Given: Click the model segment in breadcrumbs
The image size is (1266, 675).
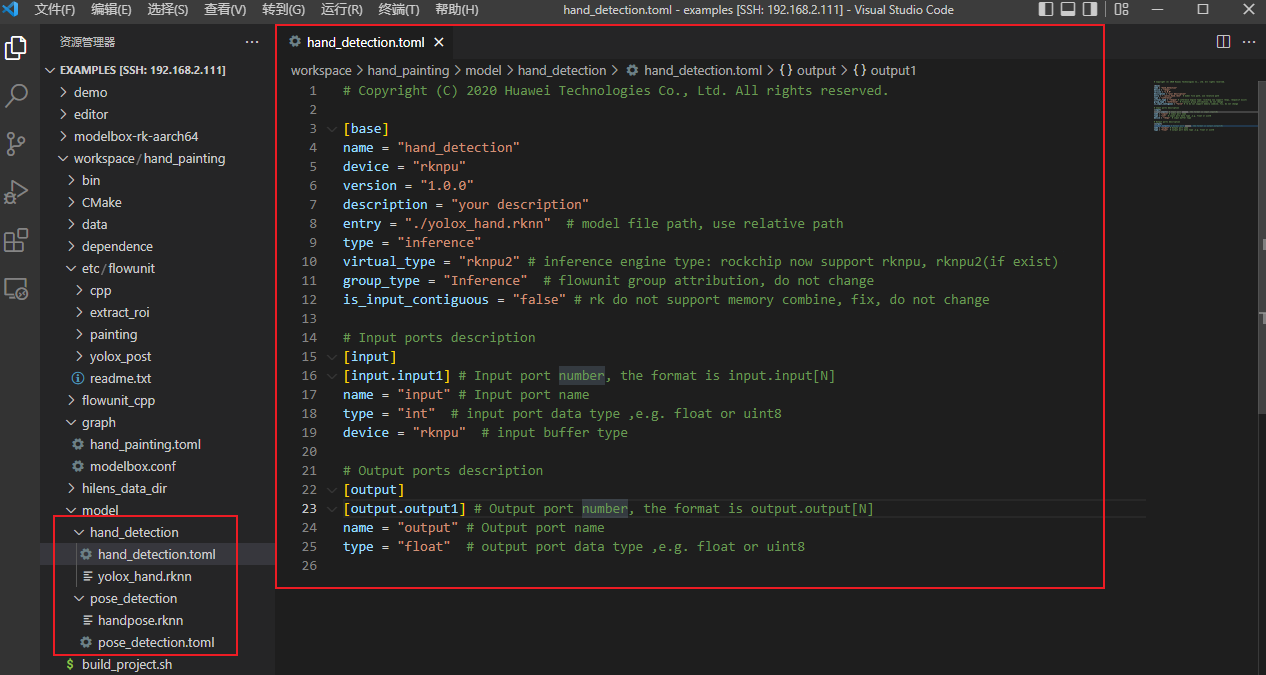Looking at the screenshot, I should pyautogui.click(x=483, y=71).
